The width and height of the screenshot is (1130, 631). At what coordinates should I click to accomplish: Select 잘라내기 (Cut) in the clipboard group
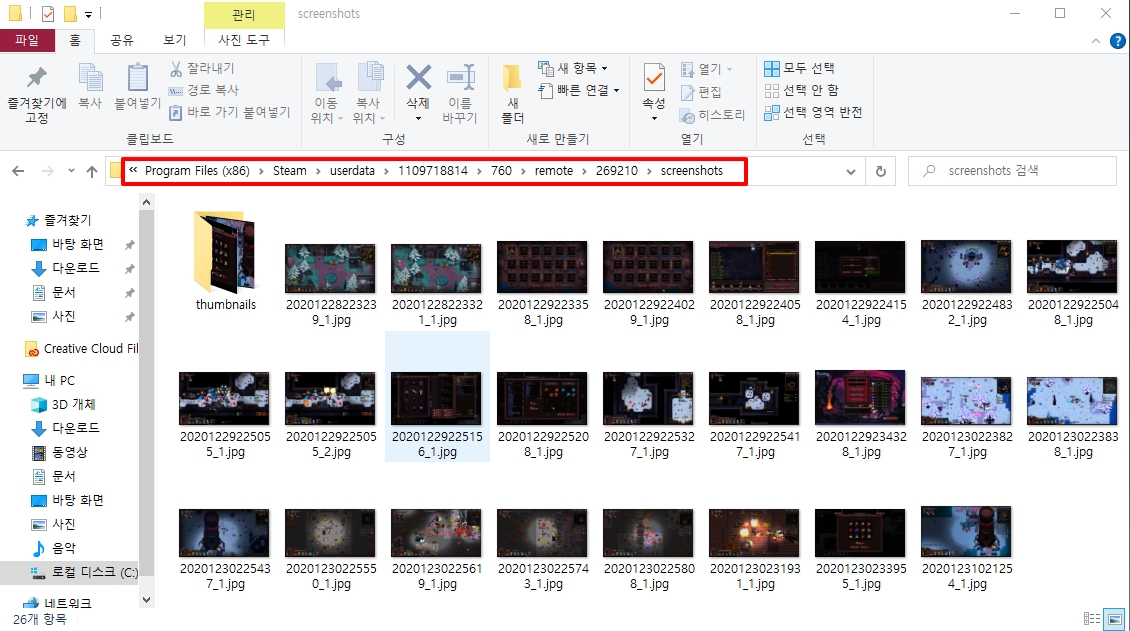203,68
